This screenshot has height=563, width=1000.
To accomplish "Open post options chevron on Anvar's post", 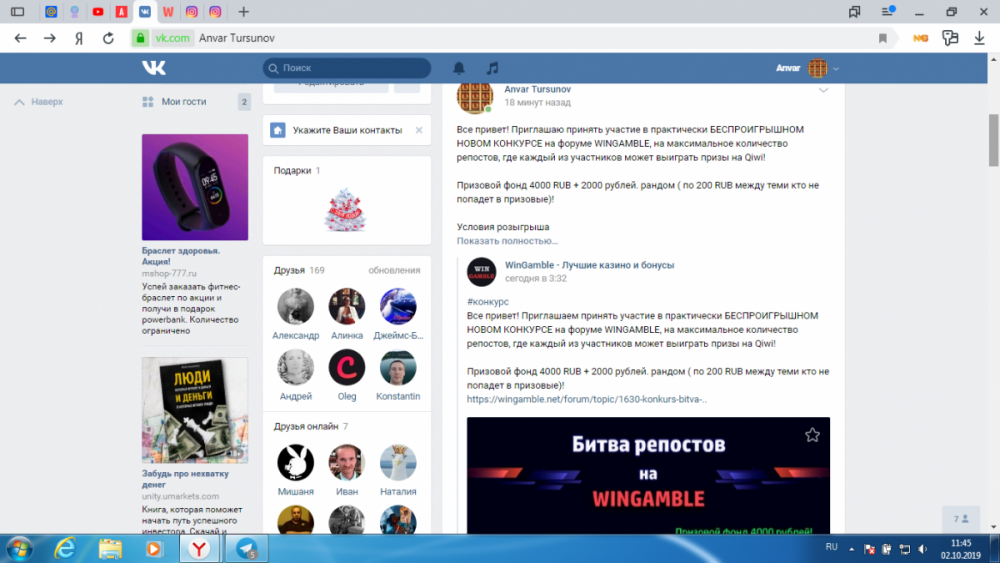I will pos(823,91).
